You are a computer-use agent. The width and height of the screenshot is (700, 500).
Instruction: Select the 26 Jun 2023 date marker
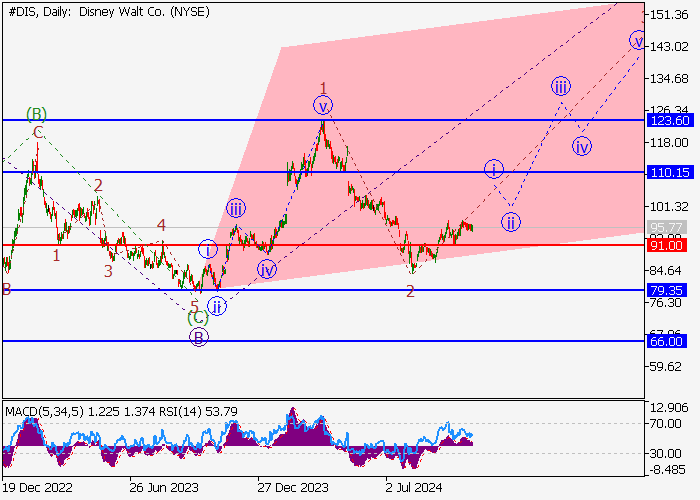pyautogui.click(x=164, y=488)
